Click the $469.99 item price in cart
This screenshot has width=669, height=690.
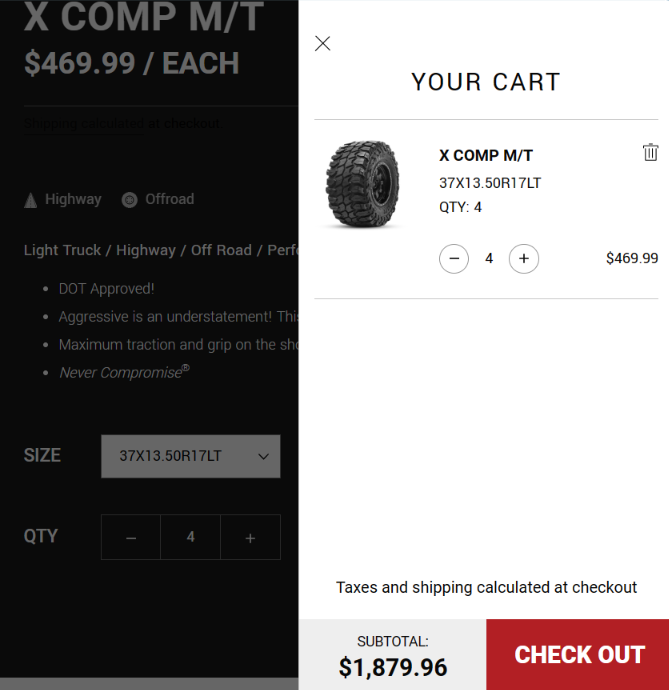[x=631, y=258]
